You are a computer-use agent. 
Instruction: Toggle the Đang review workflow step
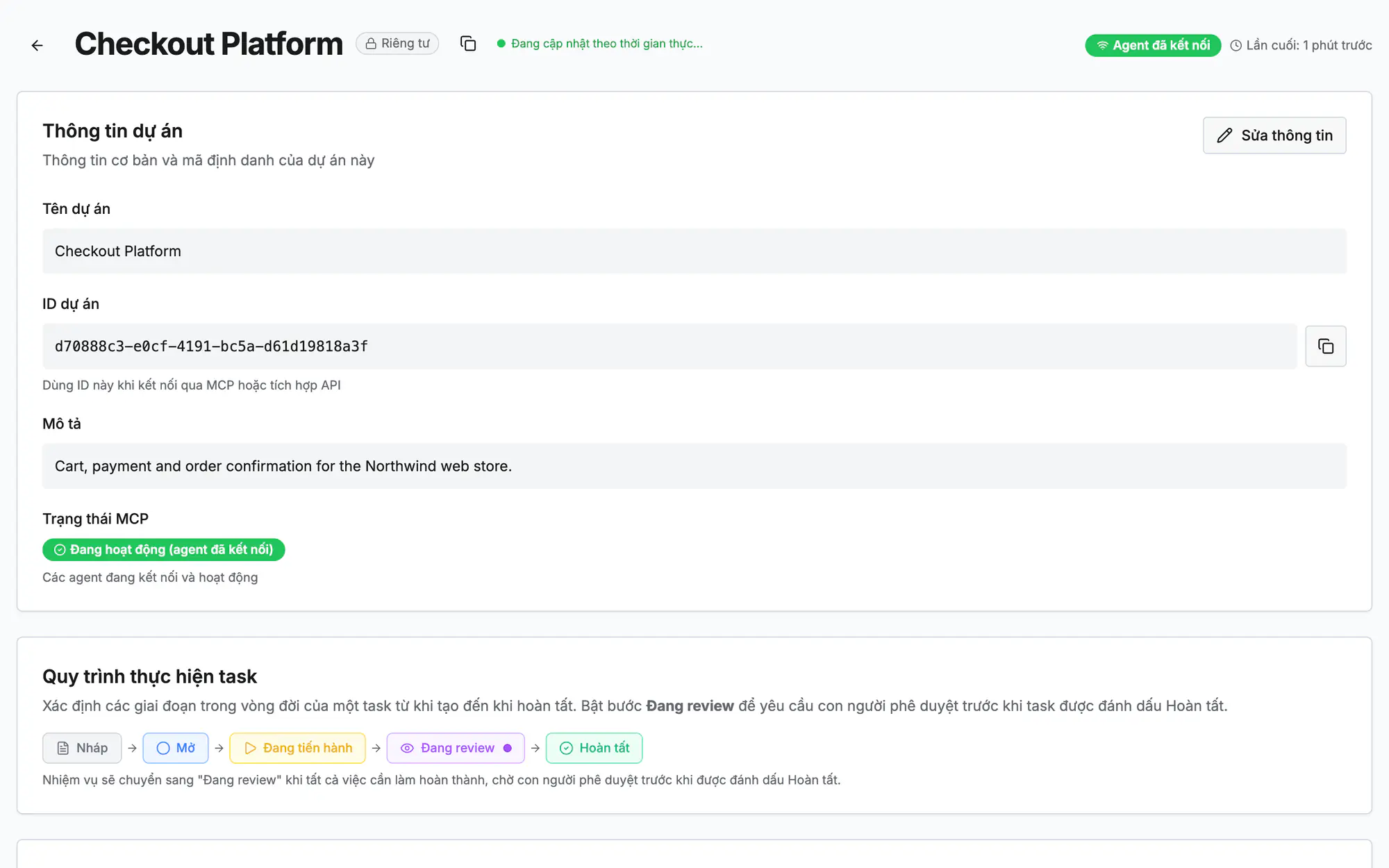(x=456, y=748)
